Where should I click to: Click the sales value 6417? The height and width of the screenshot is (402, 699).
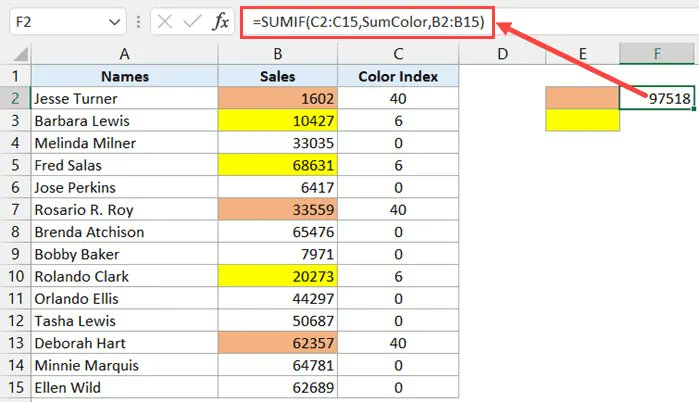[278, 187]
